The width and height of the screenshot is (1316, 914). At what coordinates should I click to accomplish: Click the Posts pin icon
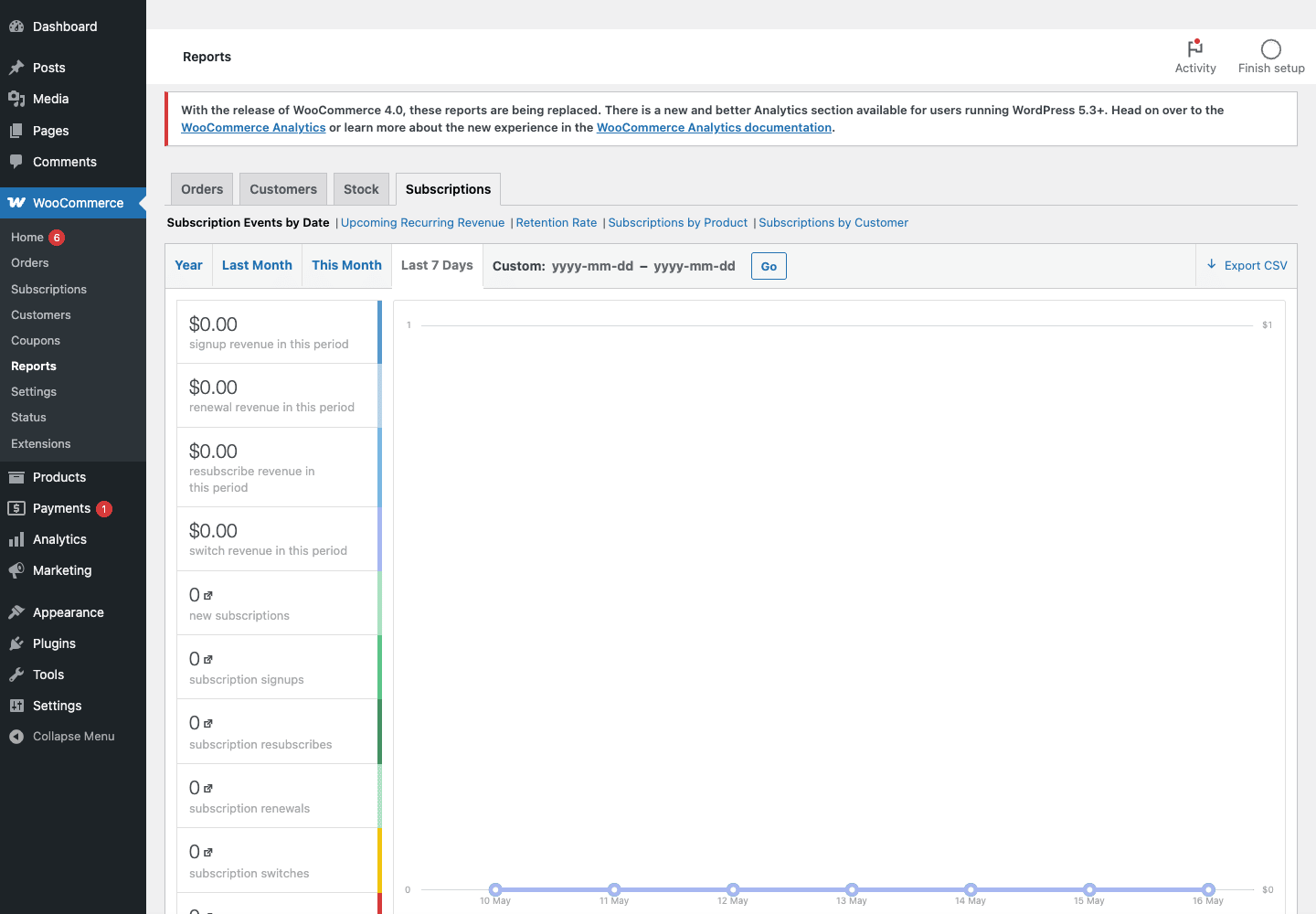16,68
